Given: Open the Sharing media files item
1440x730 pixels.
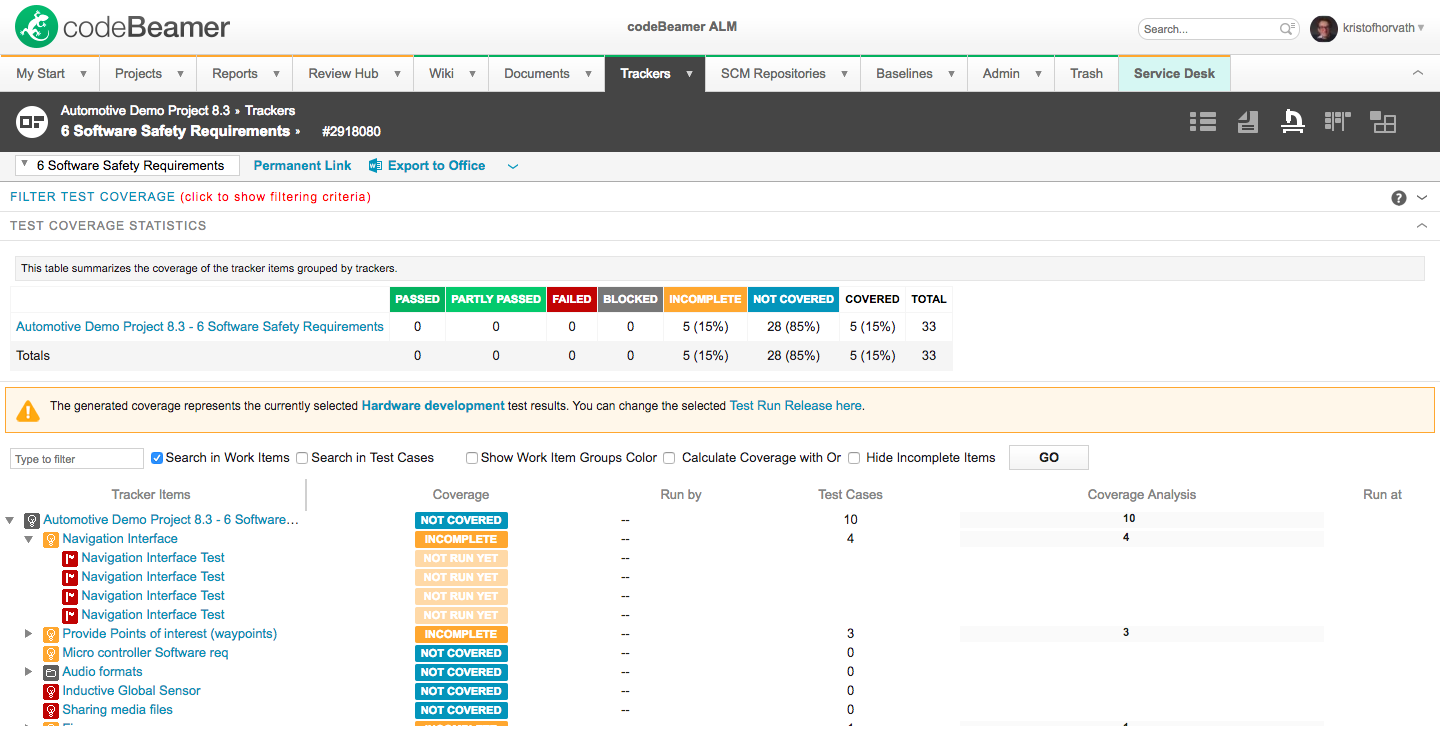Looking at the screenshot, I should coord(117,710).
